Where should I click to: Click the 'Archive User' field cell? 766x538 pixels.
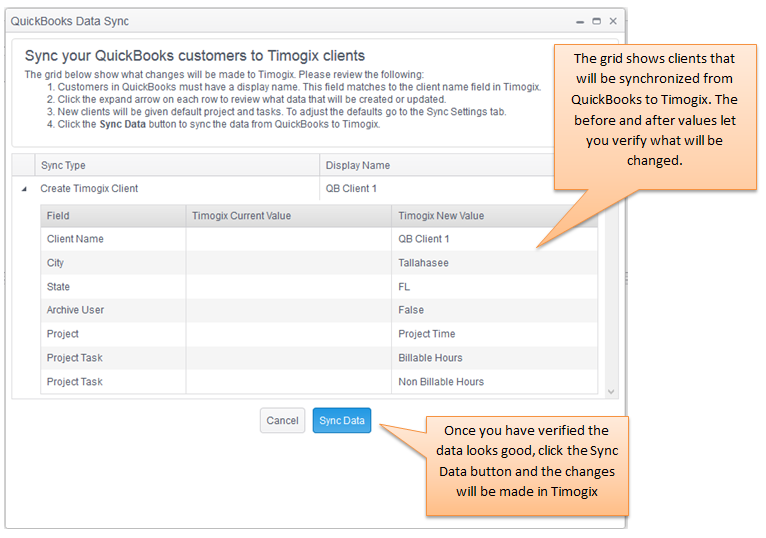click(x=113, y=310)
